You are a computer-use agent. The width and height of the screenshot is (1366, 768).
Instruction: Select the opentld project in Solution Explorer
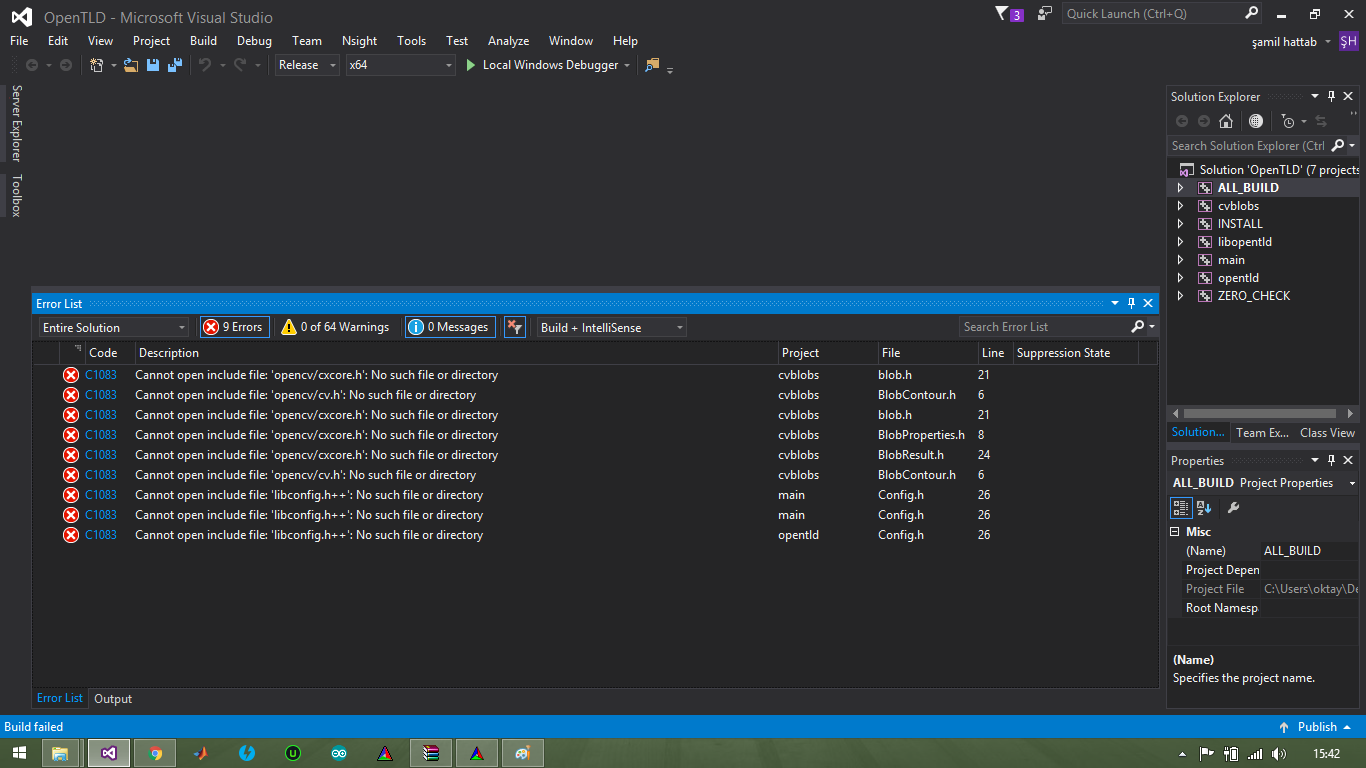point(1238,278)
